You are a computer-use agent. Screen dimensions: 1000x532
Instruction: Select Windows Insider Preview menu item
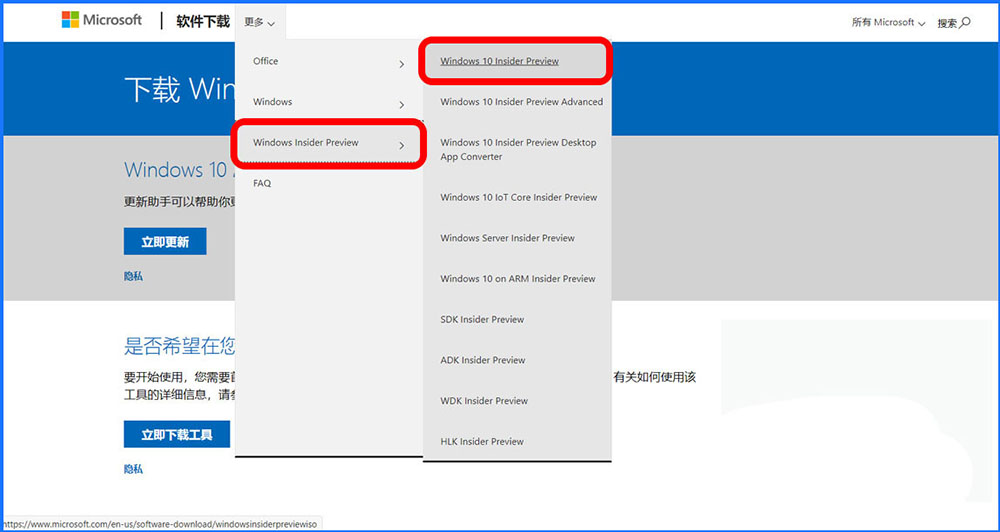point(328,143)
